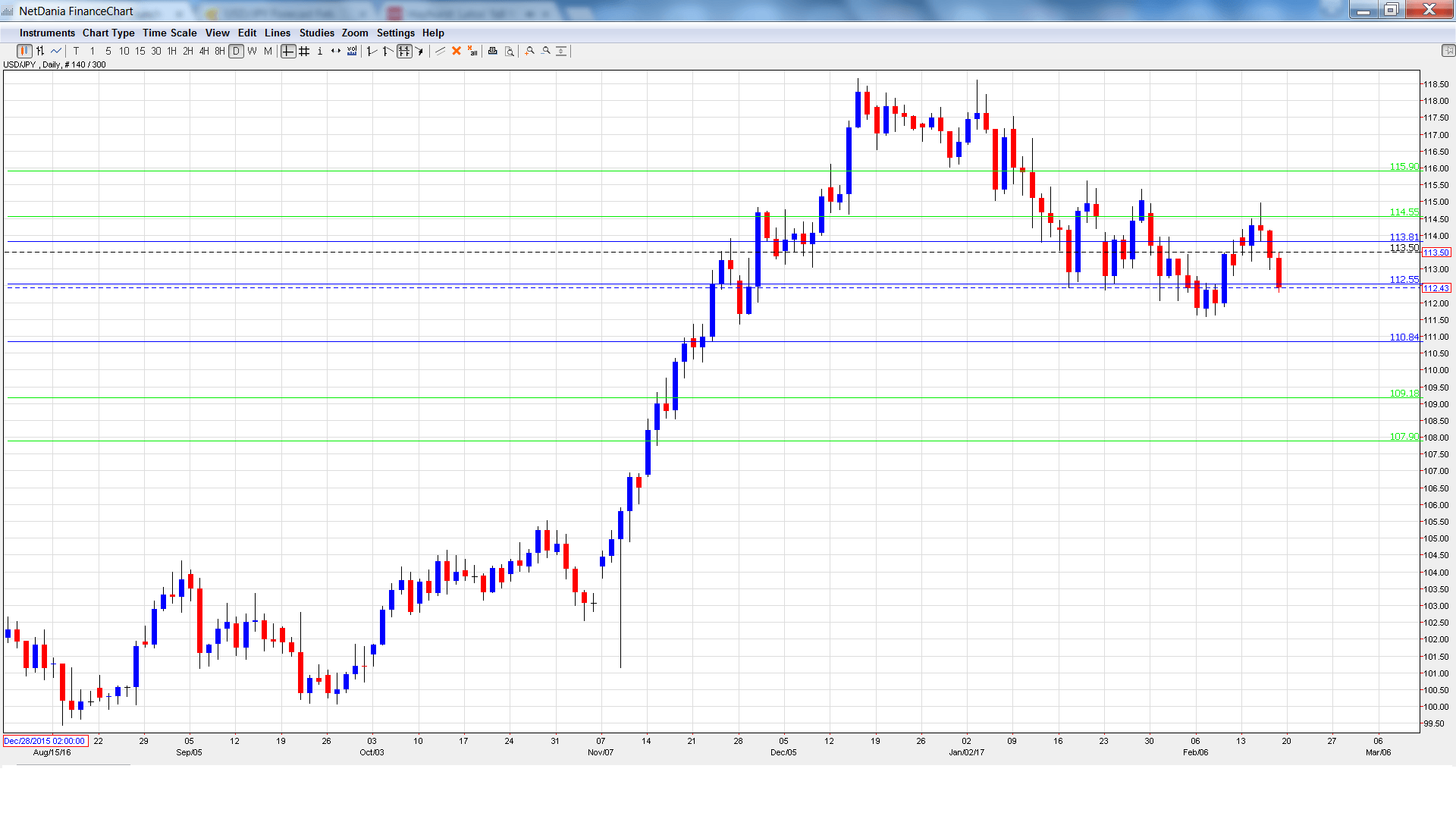Expand the Time Scale menu
This screenshot has height=819, width=1456.
pyautogui.click(x=169, y=33)
